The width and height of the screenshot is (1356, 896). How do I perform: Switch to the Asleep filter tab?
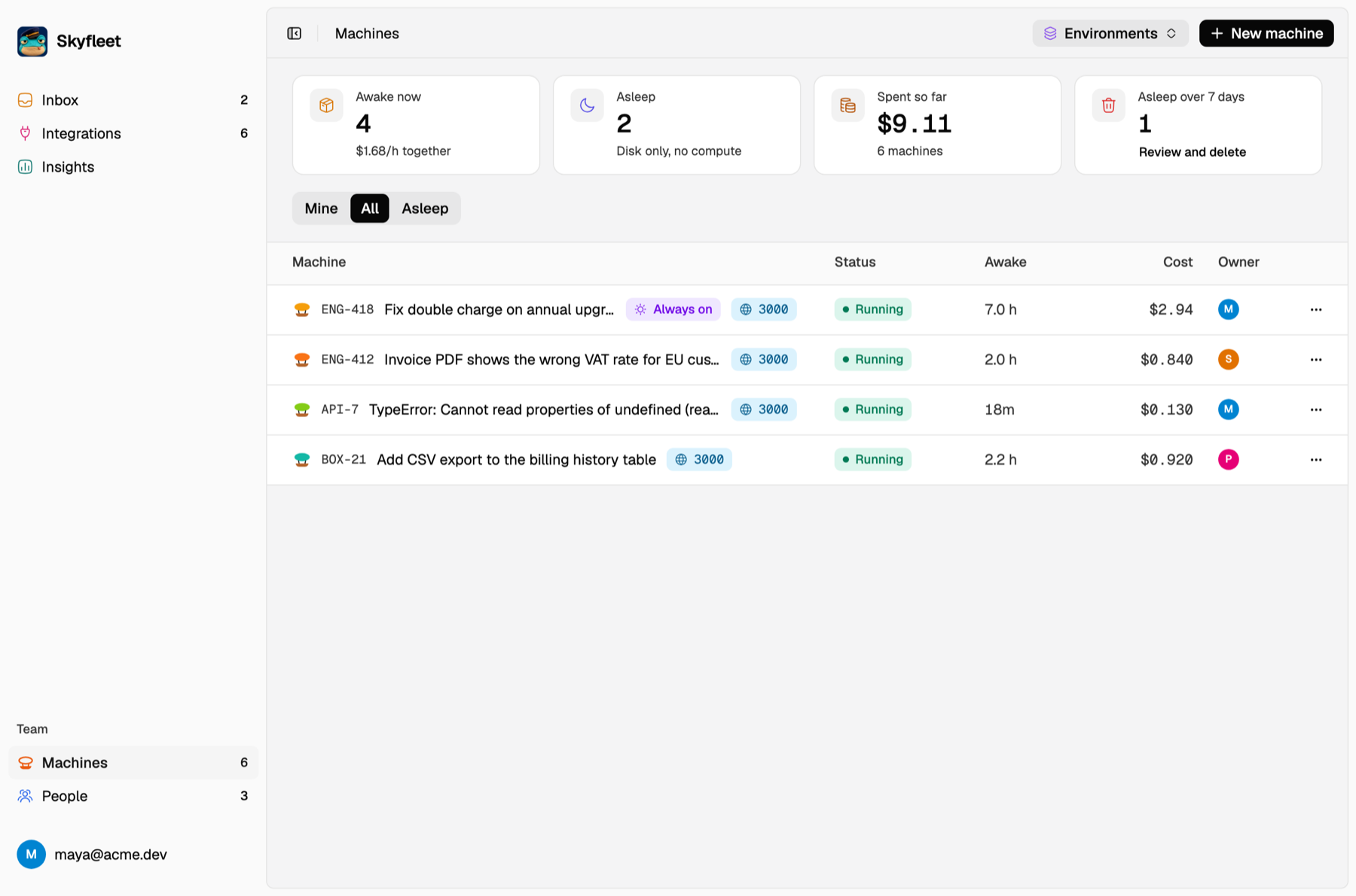click(425, 209)
